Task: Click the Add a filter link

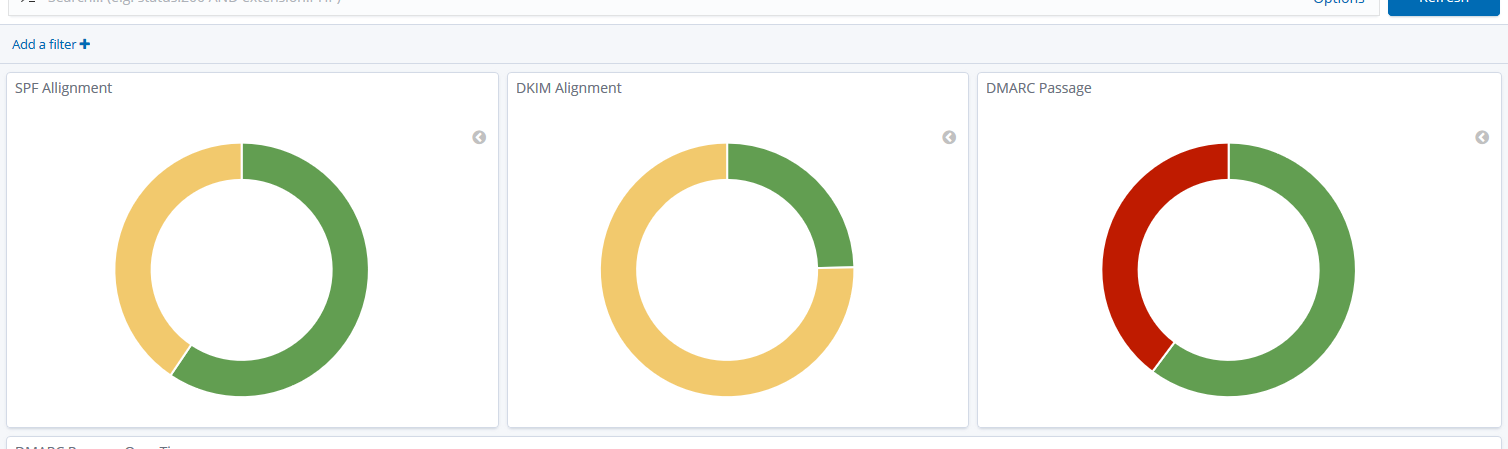Action: coord(44,44)
